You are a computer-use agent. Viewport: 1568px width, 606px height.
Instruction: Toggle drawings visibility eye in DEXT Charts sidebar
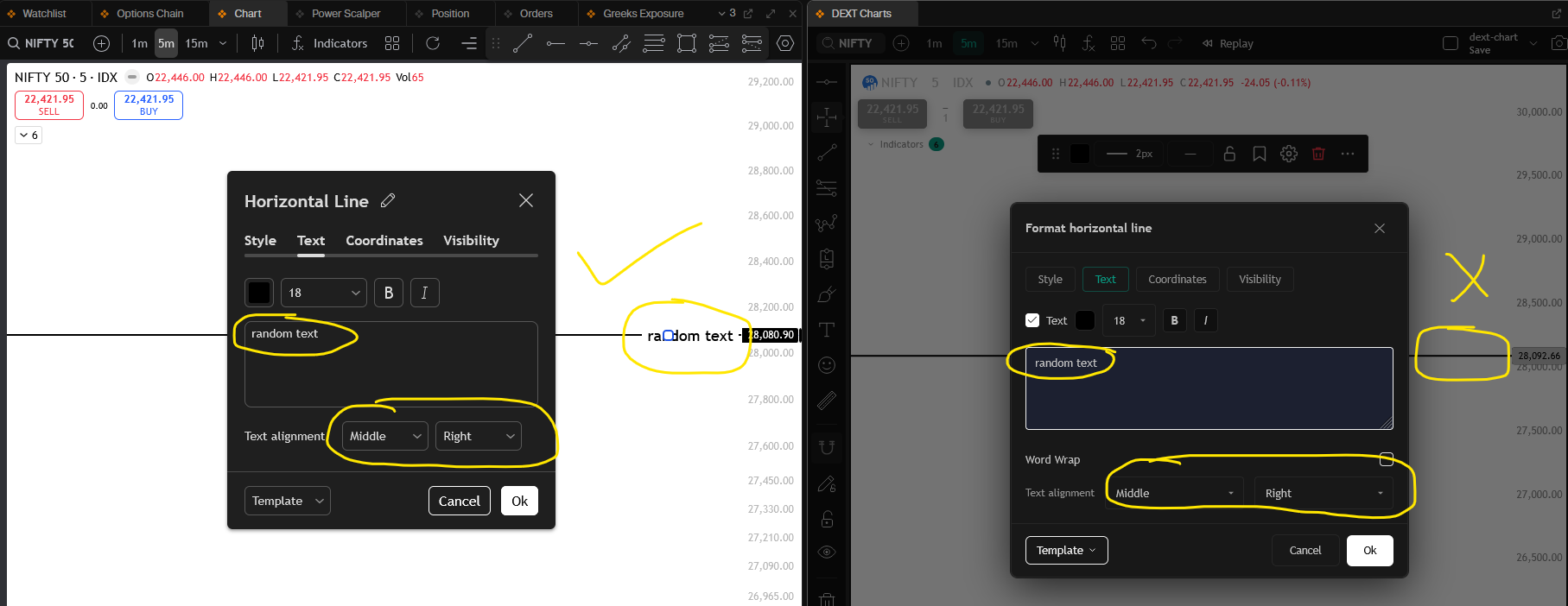point(827,552)
